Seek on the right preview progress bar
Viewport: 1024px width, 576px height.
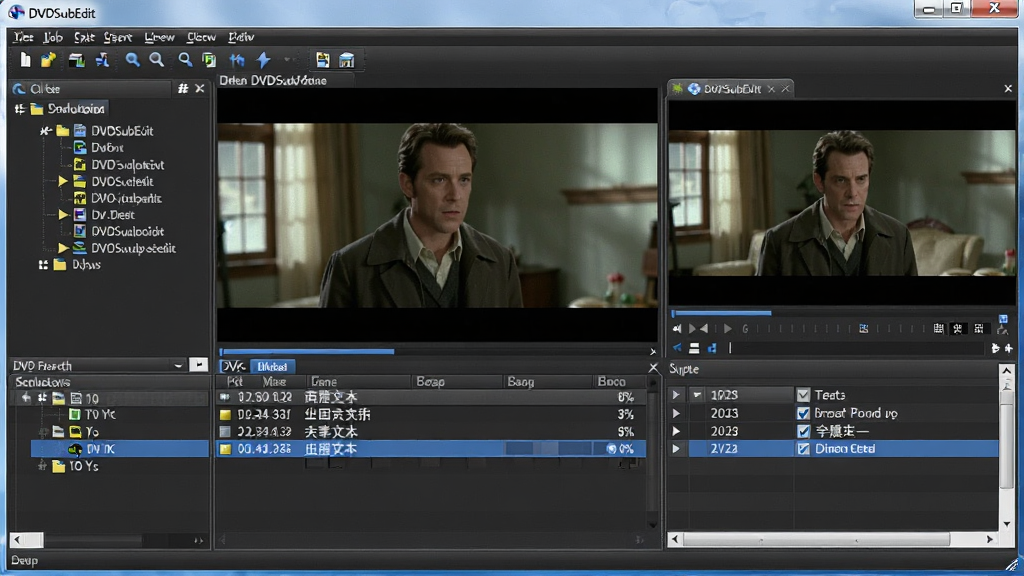coord(842,313)
